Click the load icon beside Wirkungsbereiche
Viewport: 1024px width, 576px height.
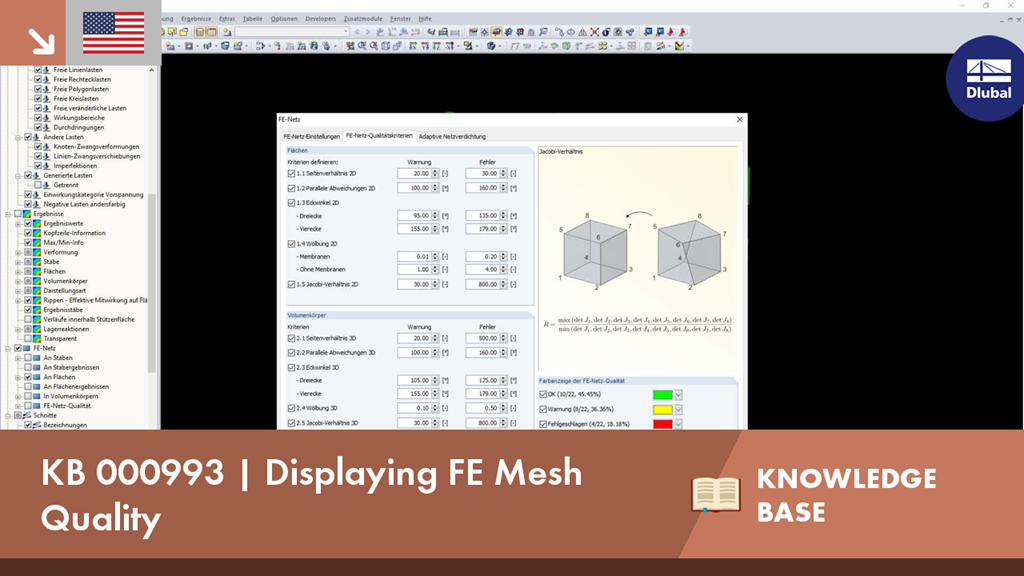click(x=47, y=118)
